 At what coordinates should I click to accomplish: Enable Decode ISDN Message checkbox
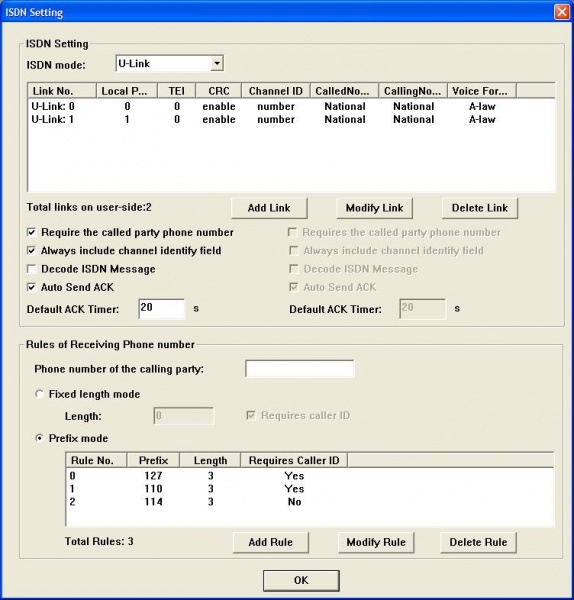pyautogui.click(x=31, y=269)
